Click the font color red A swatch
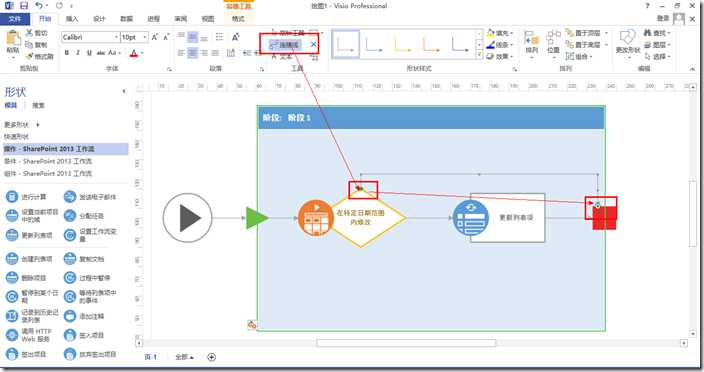Screen dimensions: 704x372 [133, 53]
